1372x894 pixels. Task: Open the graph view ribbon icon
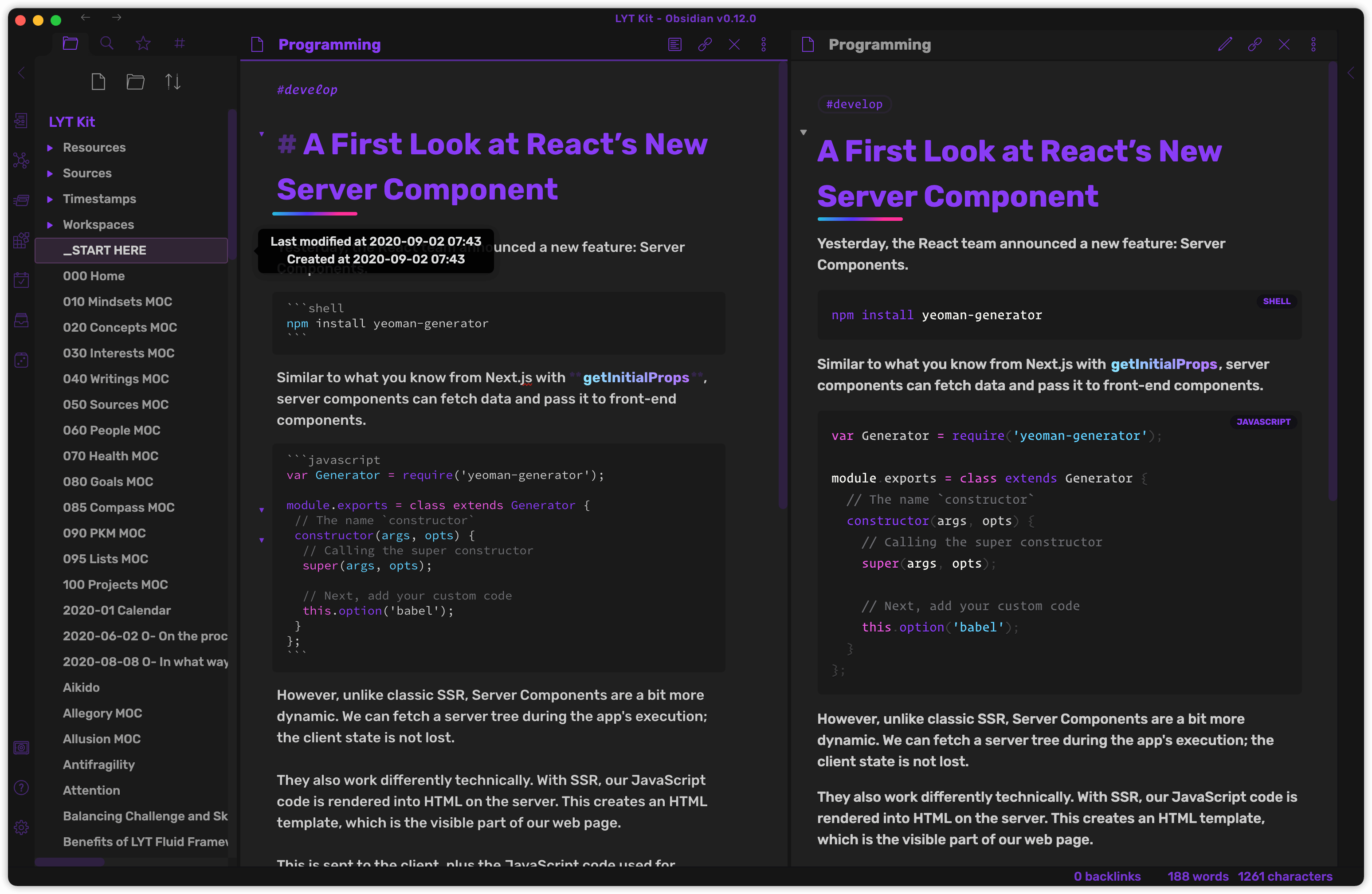point(21,160)
